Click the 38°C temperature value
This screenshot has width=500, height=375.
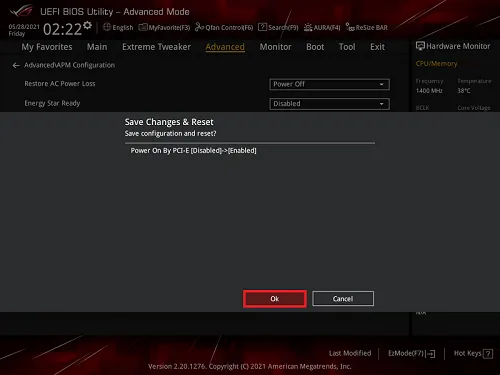[x=464, y=91]
